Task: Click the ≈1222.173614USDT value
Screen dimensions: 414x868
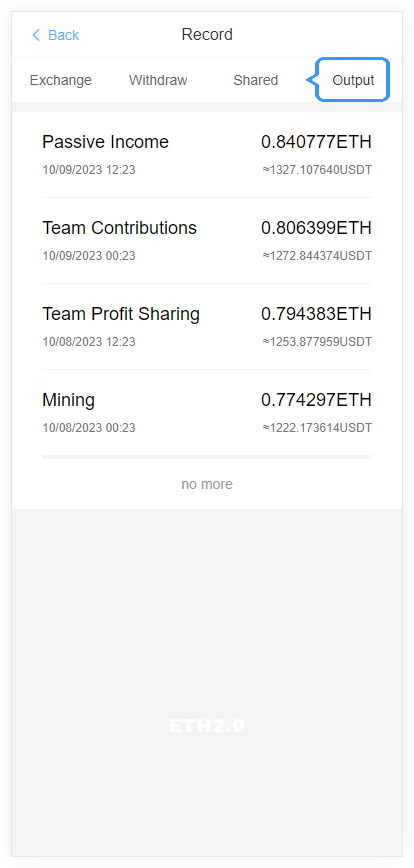Action: tap(317, 428)
